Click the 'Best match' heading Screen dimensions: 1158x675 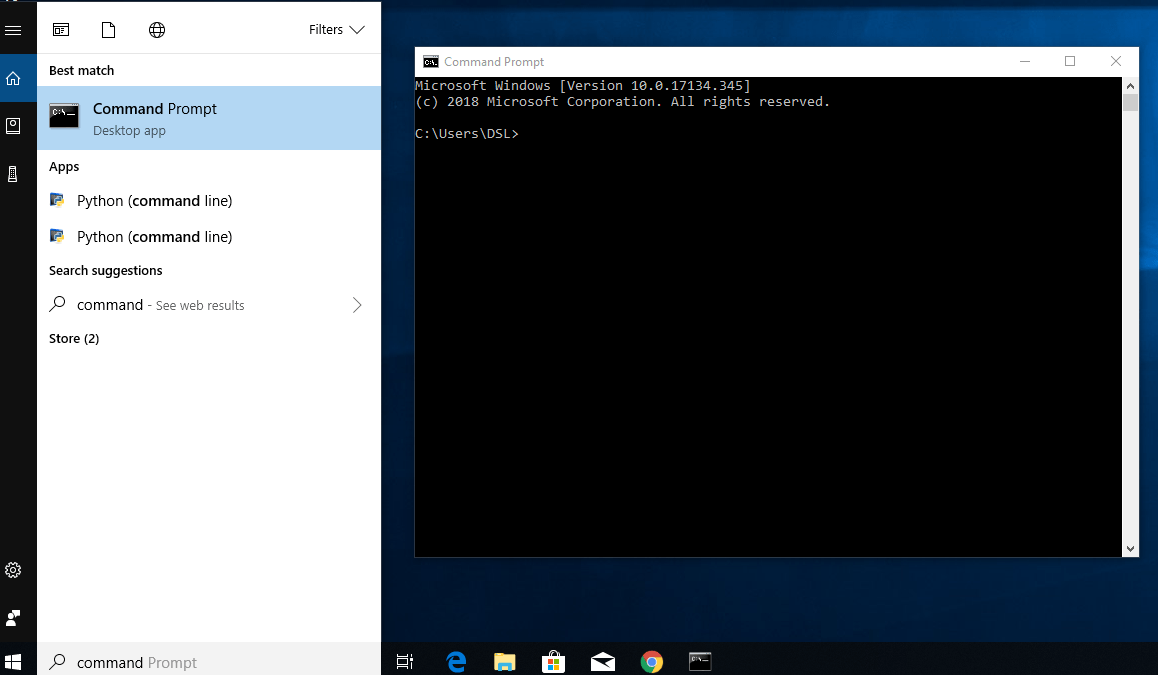tap(81, 70)
